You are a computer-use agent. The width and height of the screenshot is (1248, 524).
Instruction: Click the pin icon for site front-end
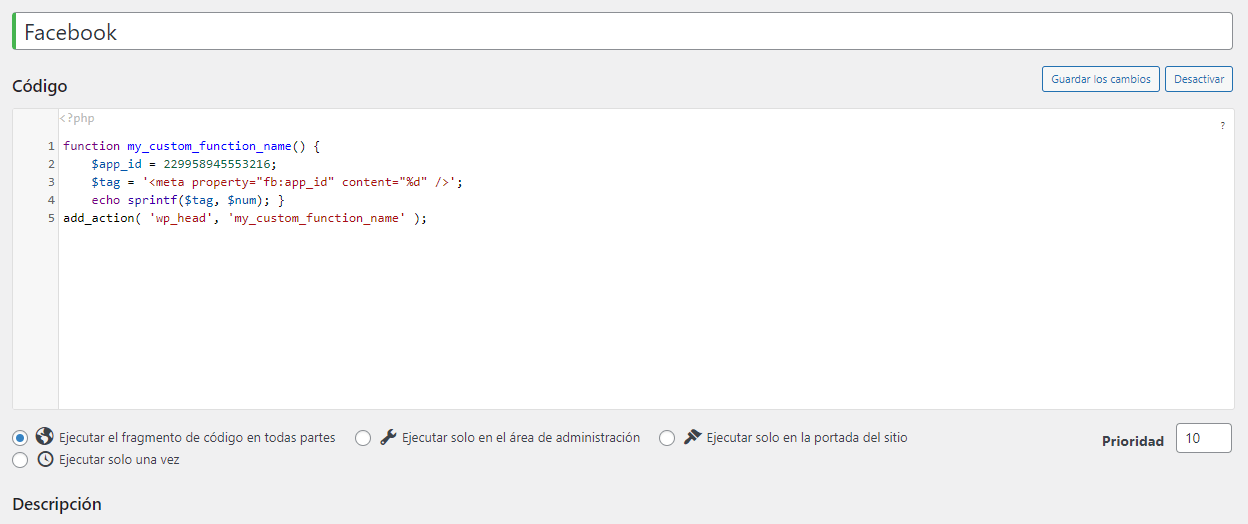[692, 437]
